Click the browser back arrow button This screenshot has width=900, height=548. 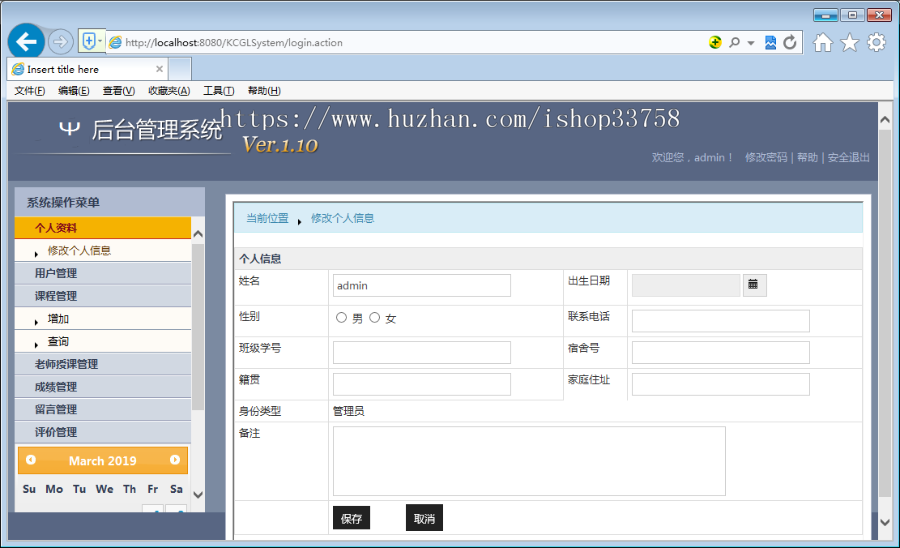pyautogui.click(x=26, y=41)
